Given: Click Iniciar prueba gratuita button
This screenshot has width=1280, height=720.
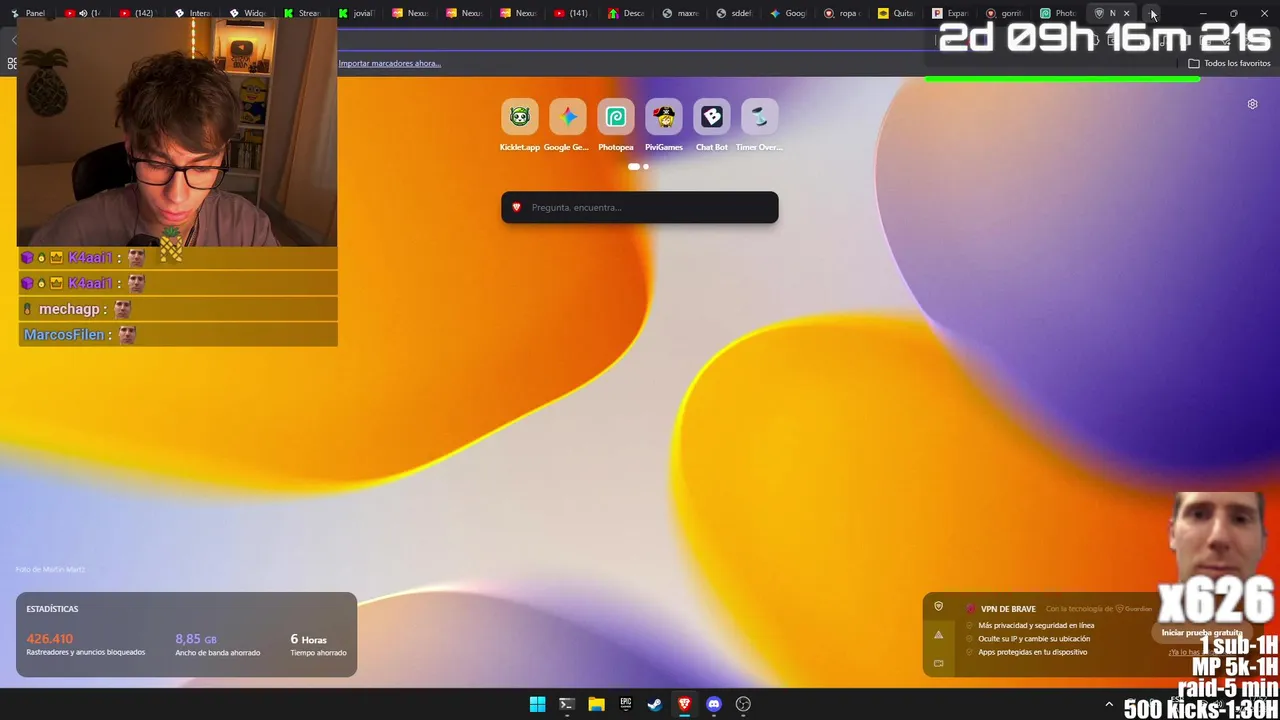Looking at the screenshot, I should (x=1201, y=633).
